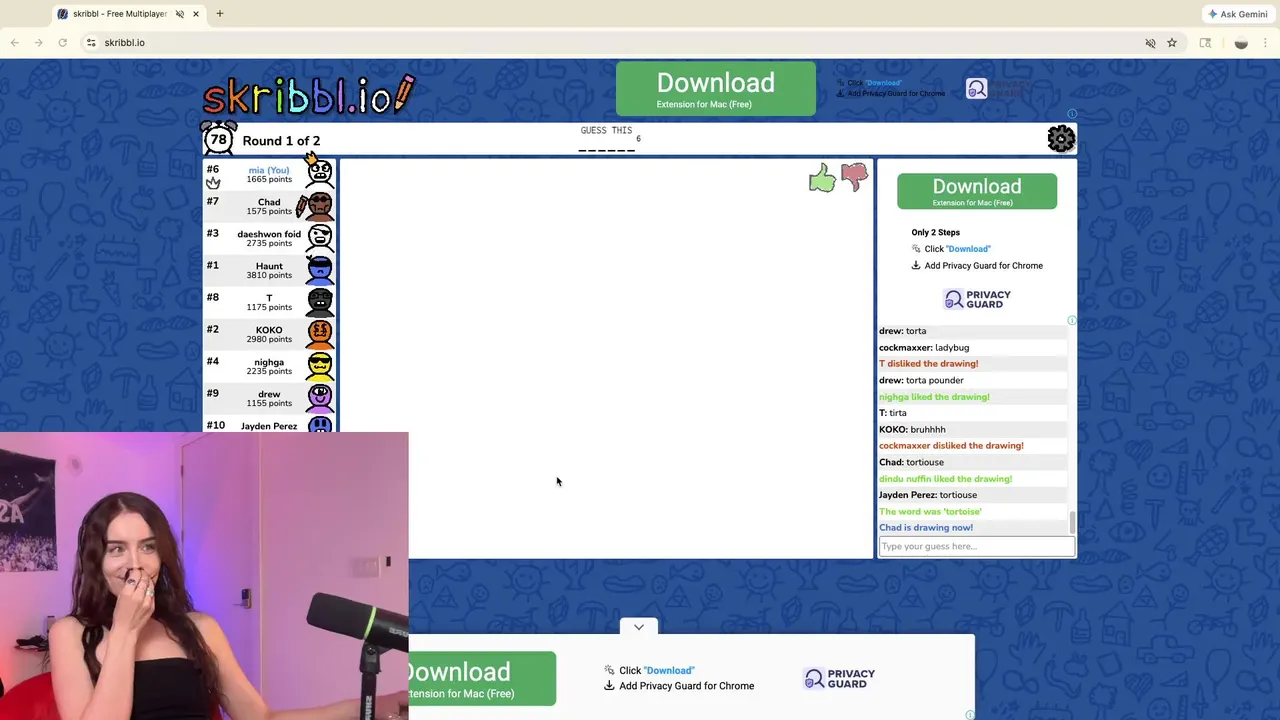Close the skribbl browser tab

tap(196, 14)
